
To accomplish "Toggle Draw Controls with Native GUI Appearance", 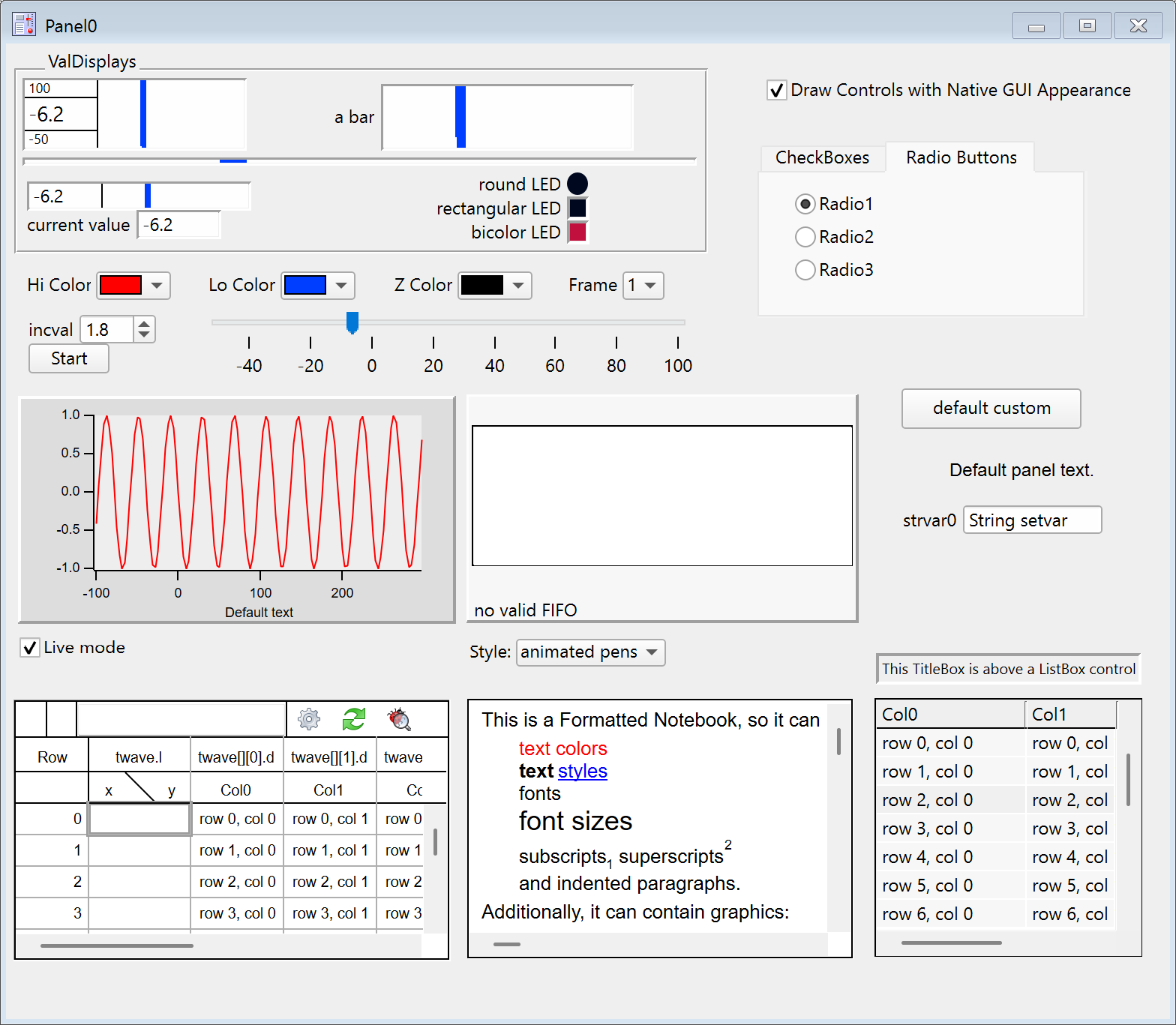I will coord(777,91).
